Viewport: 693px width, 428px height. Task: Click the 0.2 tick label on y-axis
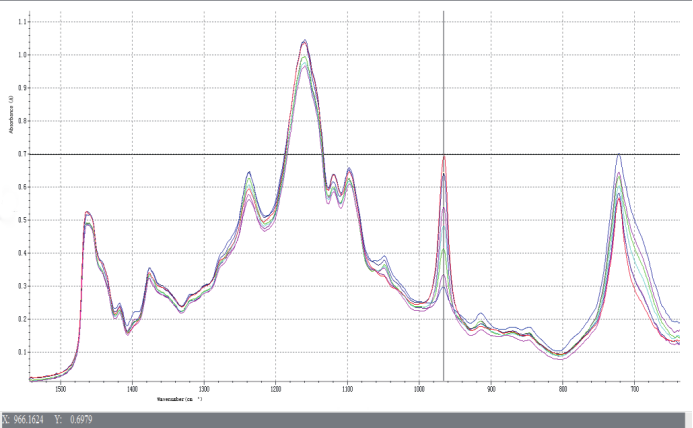click(x=22, y=319)
